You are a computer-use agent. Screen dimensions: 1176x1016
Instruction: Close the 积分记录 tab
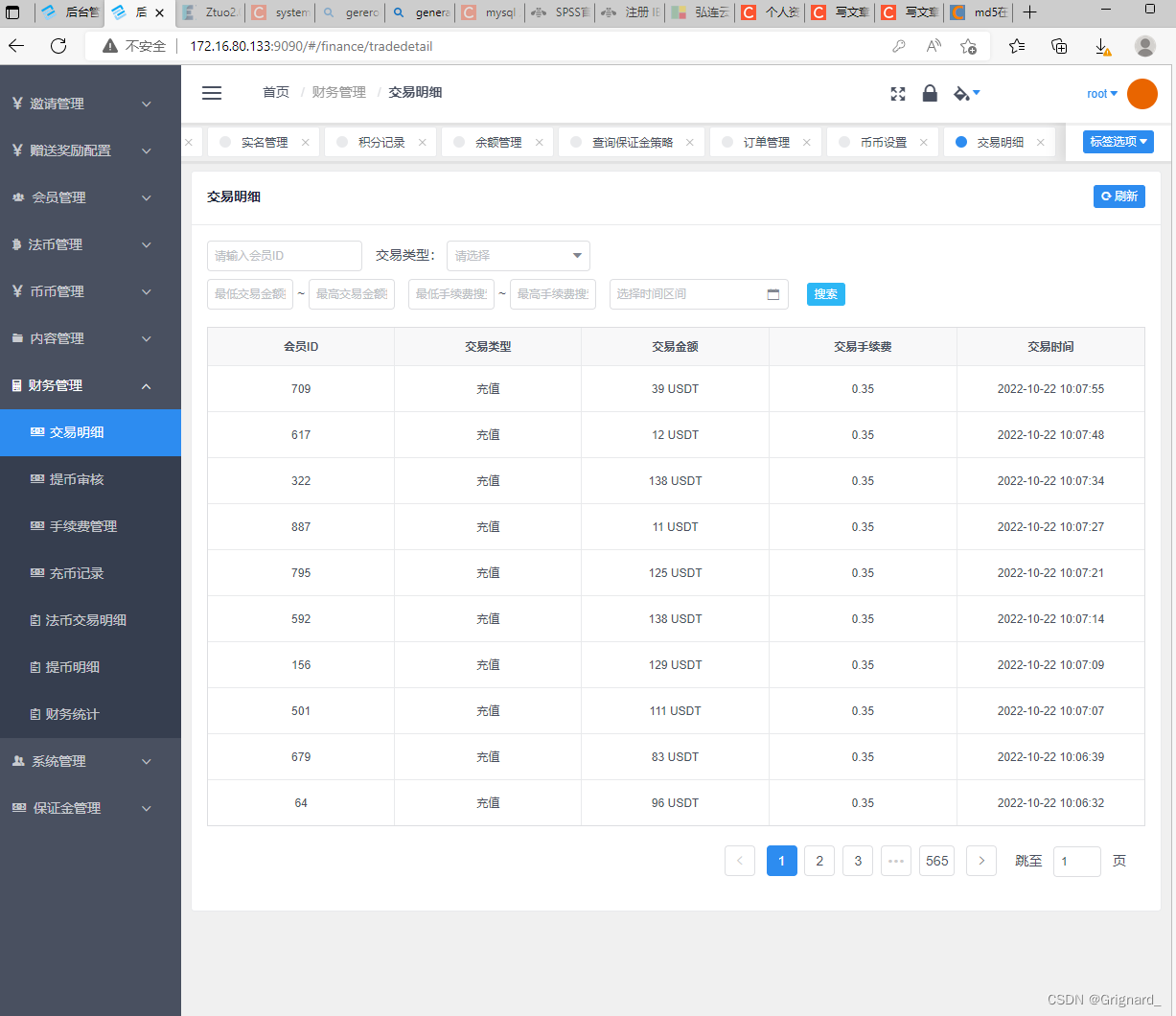coord(422,142)
